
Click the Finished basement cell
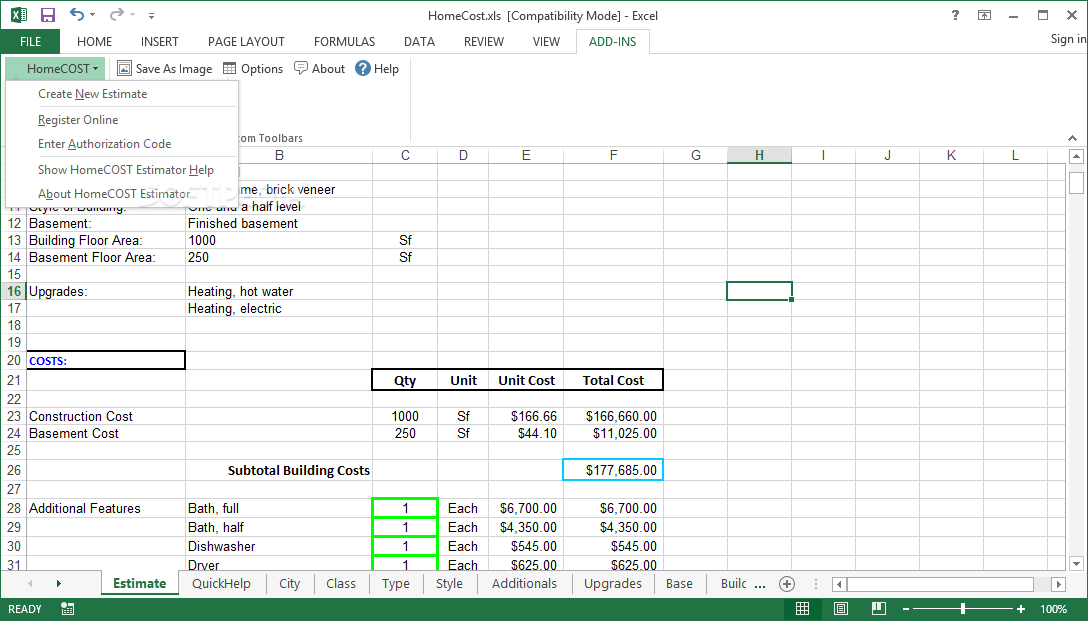point(279,223)
